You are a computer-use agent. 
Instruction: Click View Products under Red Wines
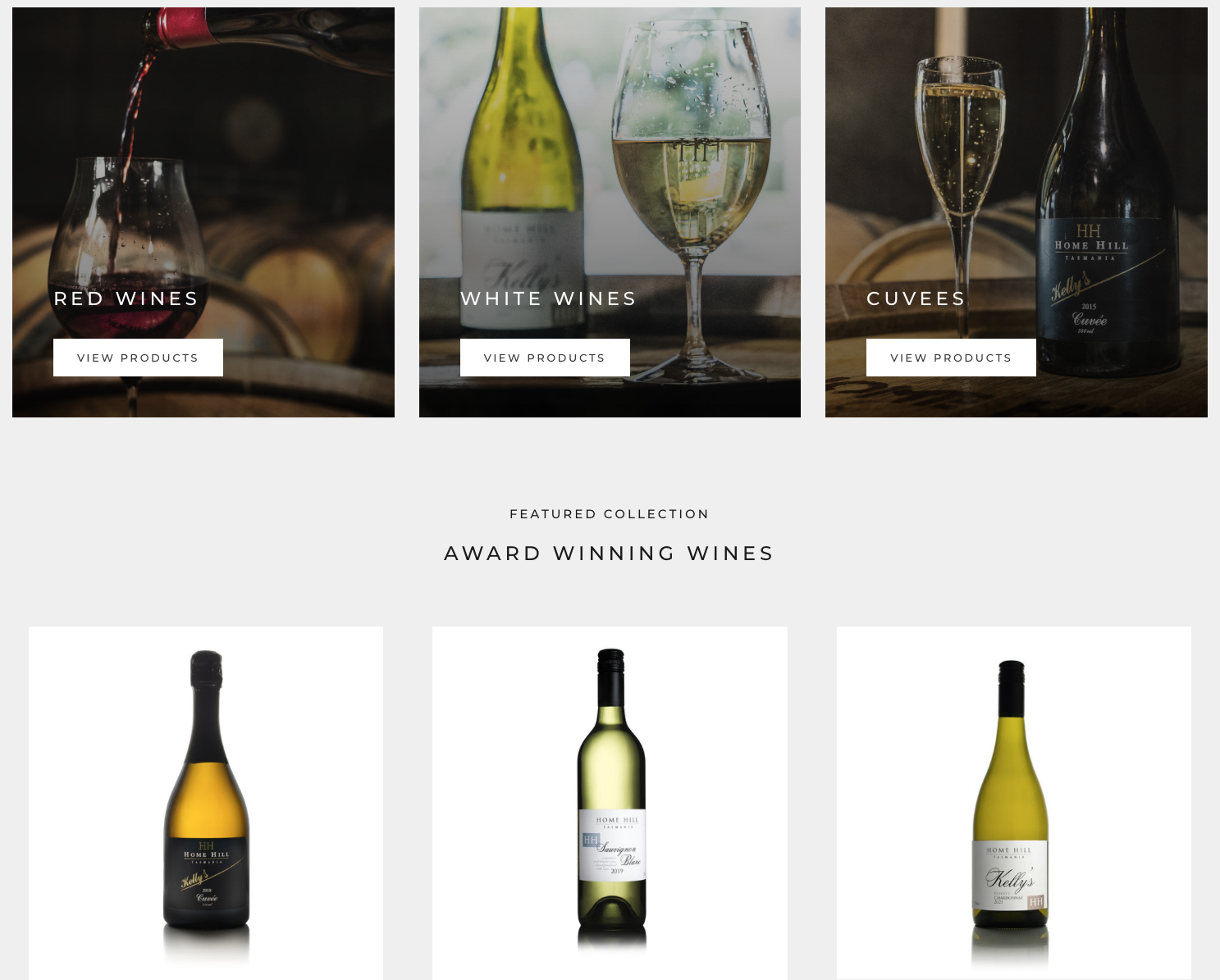[138, 358]
